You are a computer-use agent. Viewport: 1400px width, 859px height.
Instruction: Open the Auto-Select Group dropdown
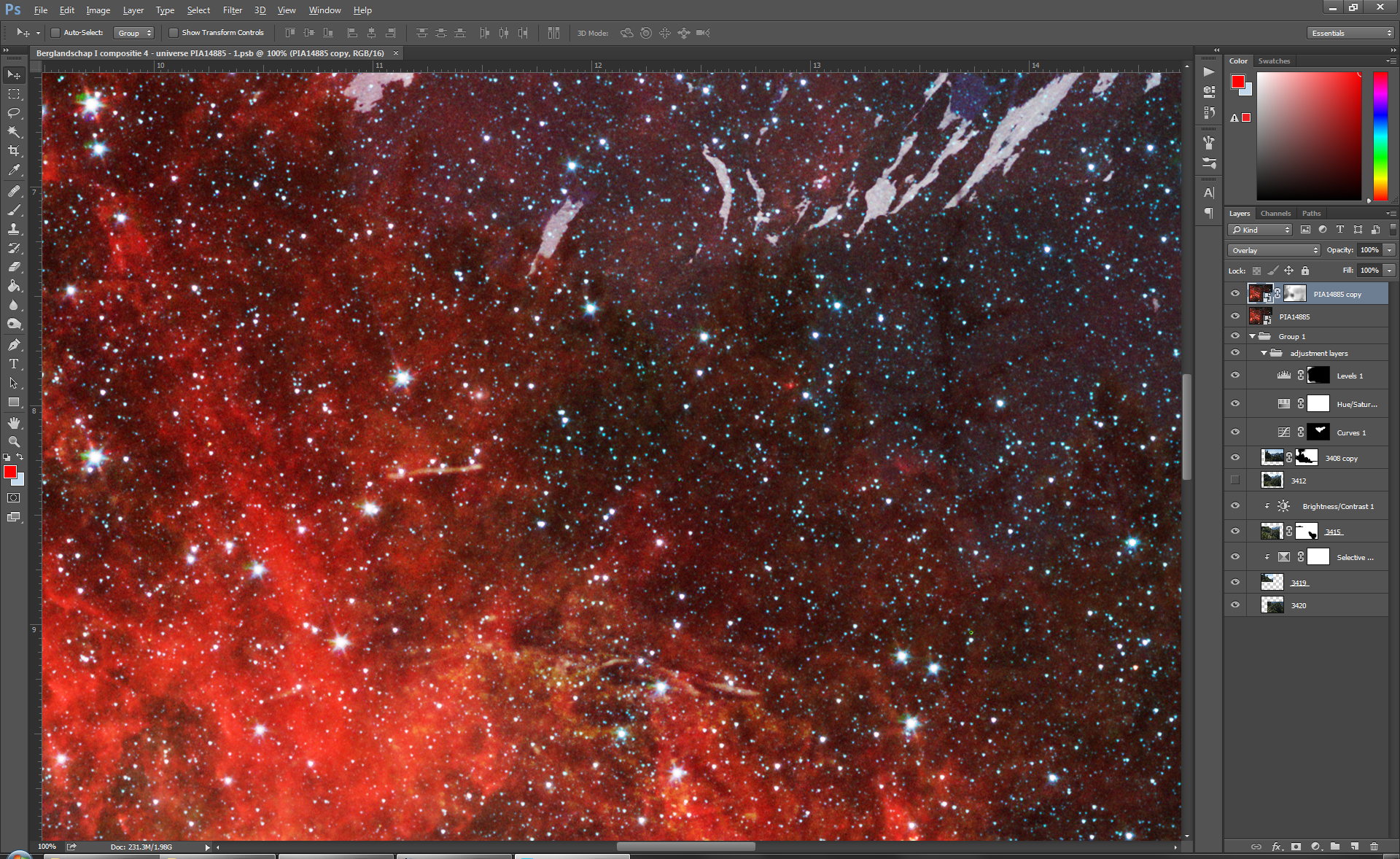point(134,33)
